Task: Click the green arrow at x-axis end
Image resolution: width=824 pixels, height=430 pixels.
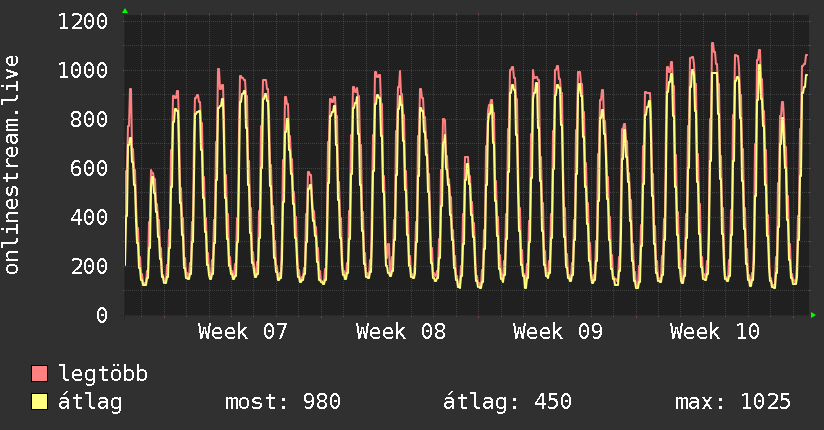Action: (813, 315)
